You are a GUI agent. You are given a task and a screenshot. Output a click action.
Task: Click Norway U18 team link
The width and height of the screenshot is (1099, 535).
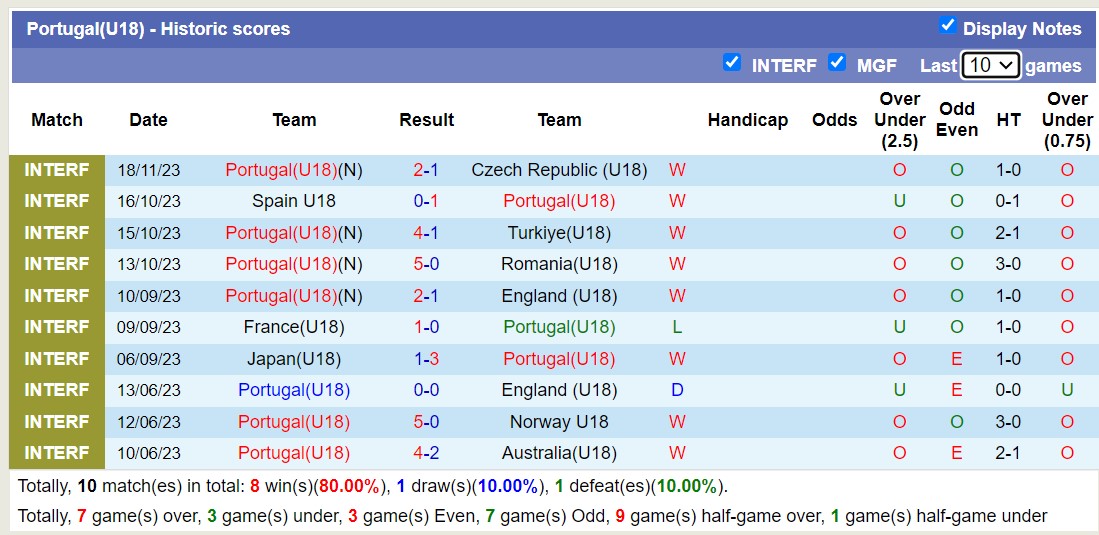point(559,422)
